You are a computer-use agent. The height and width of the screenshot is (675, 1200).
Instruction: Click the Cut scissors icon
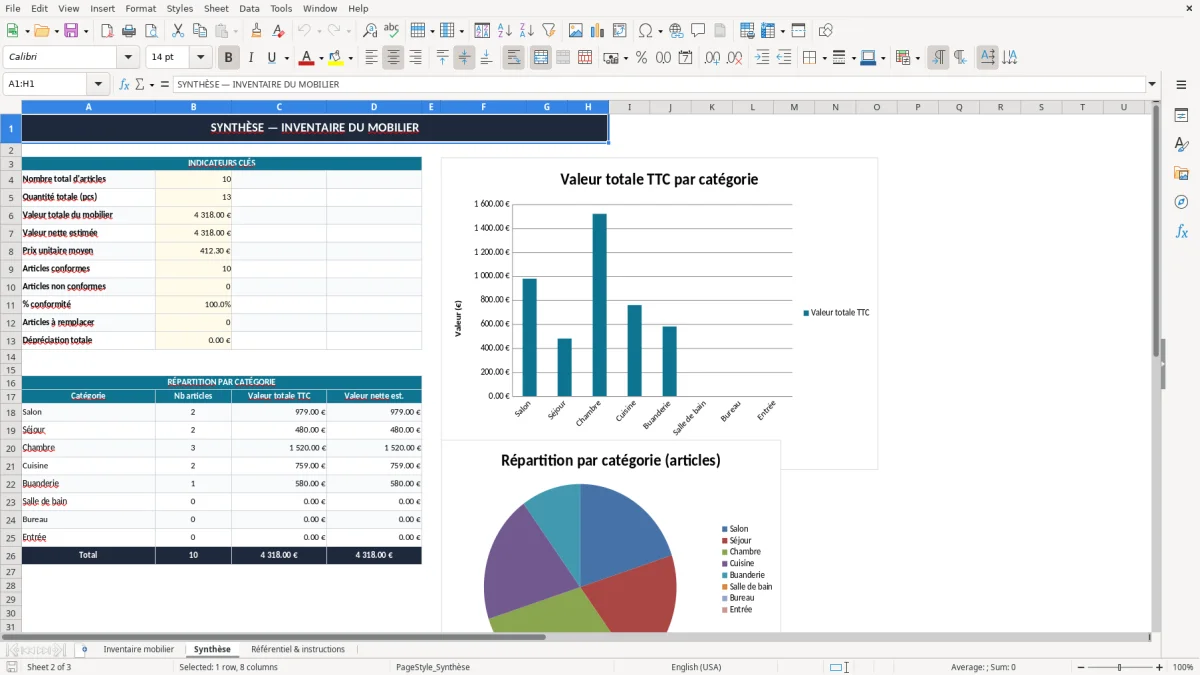(x=178, y=31)
